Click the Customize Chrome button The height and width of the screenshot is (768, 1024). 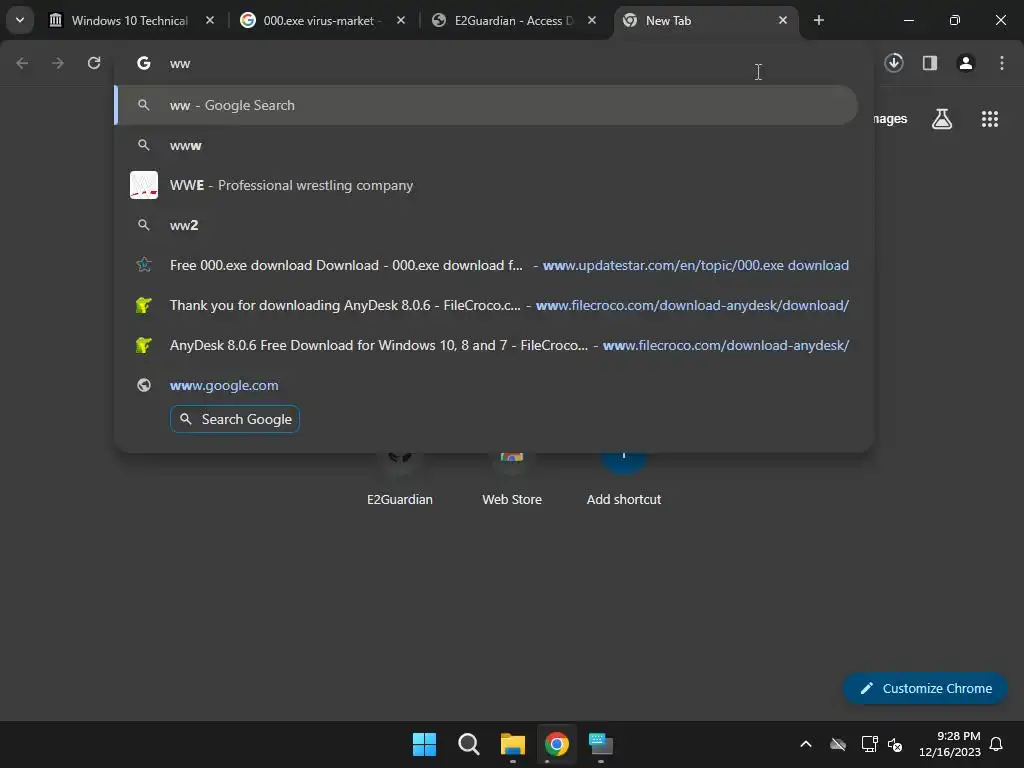coord(925,688)
